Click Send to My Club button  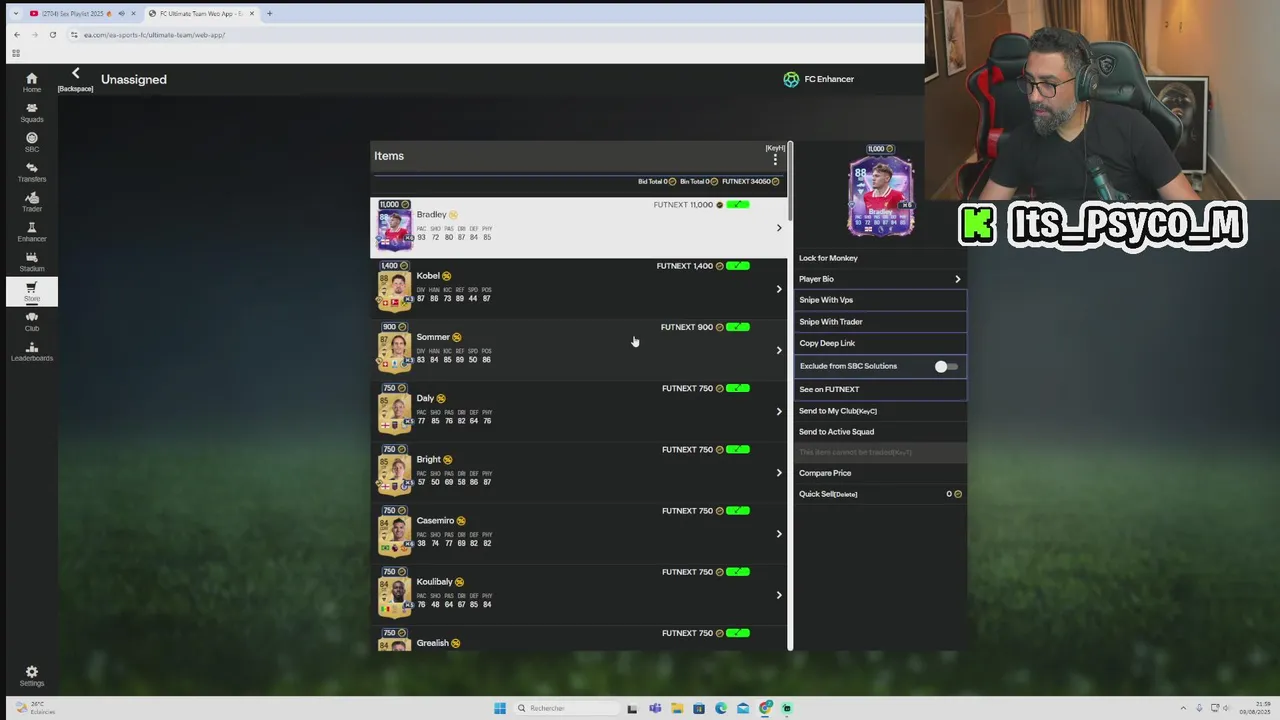pyautogui.click(x=880, y=411)
